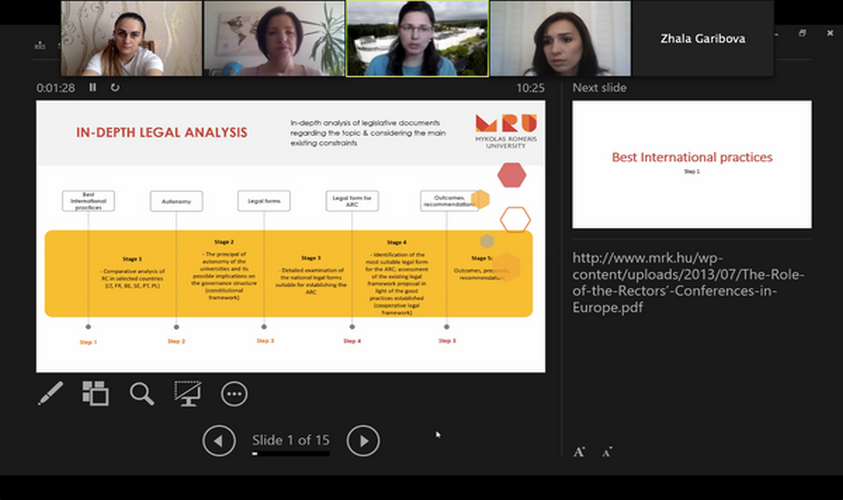Open the pen and laser pointer tools
This screenshot has width=843, height=500.
pyautogui.click(x=50, y=393)
